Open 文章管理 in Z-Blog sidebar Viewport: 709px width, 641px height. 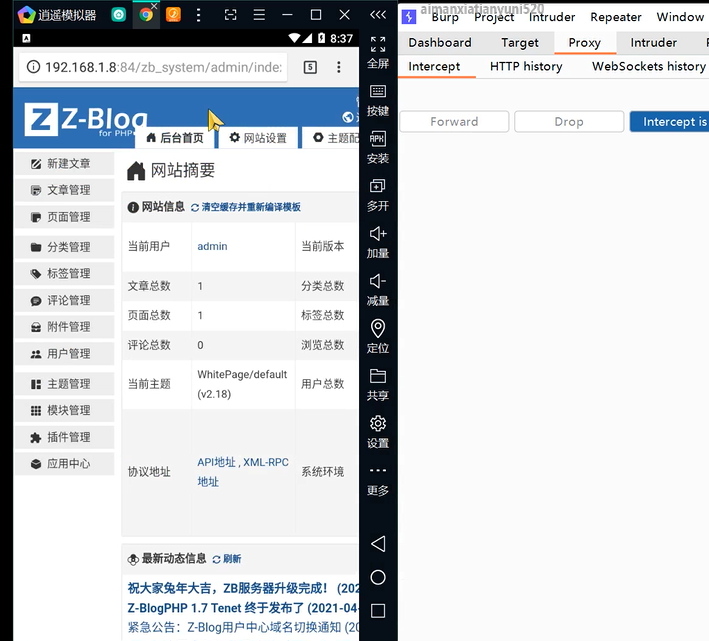pos(64,190)
